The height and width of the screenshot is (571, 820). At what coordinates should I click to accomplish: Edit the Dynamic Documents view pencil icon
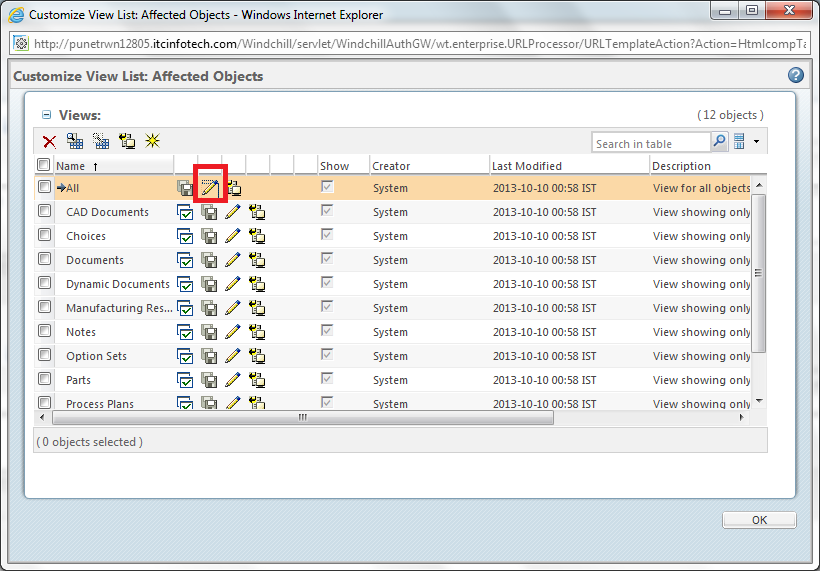point(233,284)
